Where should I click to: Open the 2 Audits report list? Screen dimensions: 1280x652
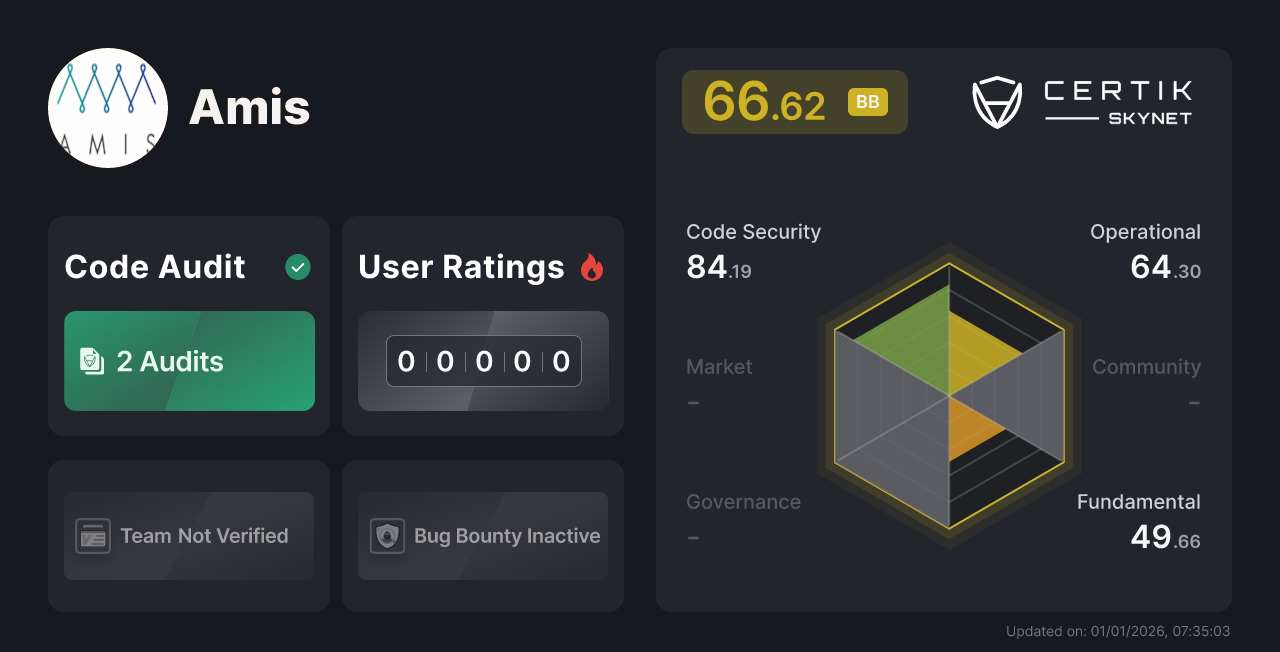point(189,361)
